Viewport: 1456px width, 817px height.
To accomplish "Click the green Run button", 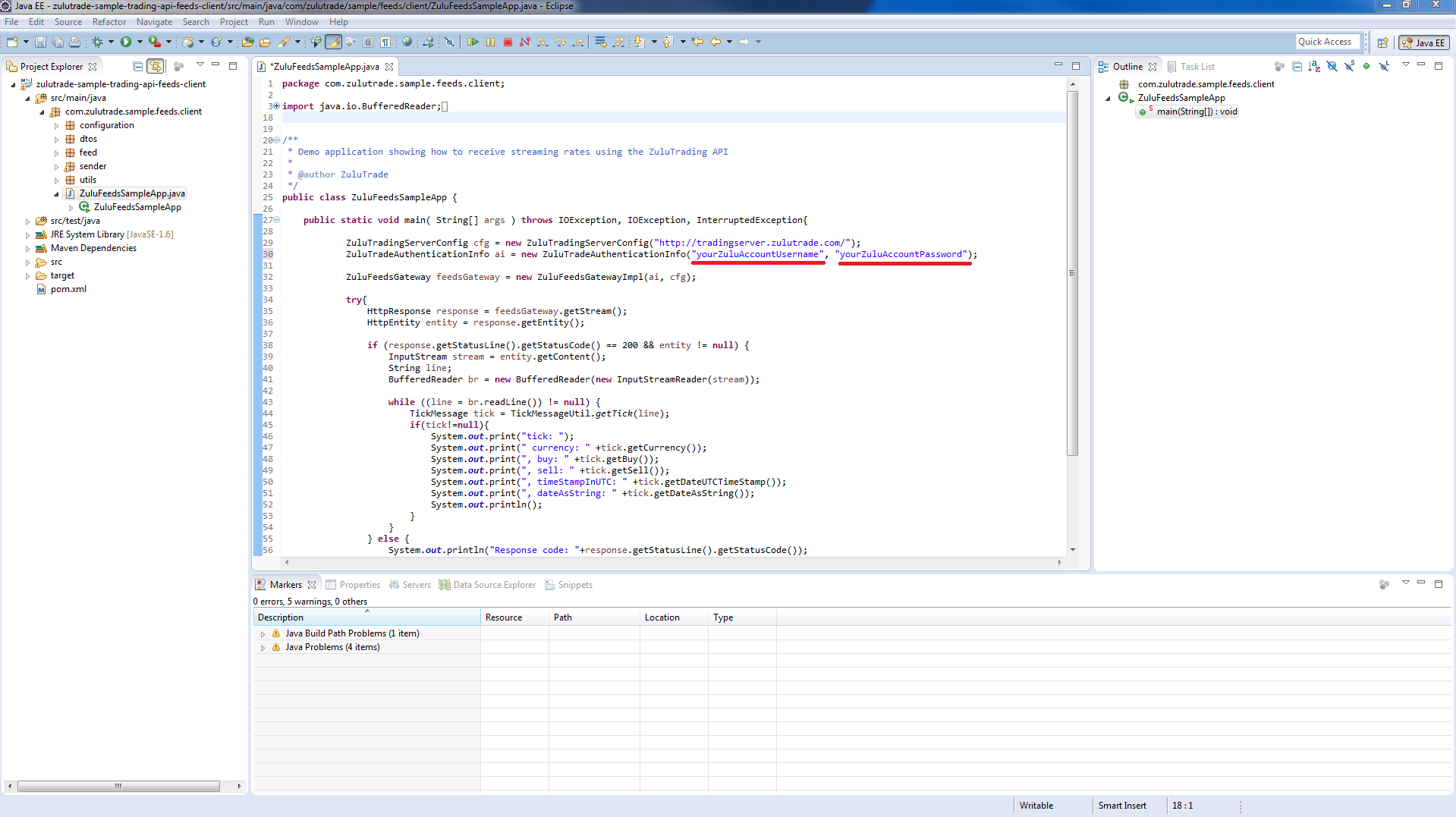I will [126, 42].
